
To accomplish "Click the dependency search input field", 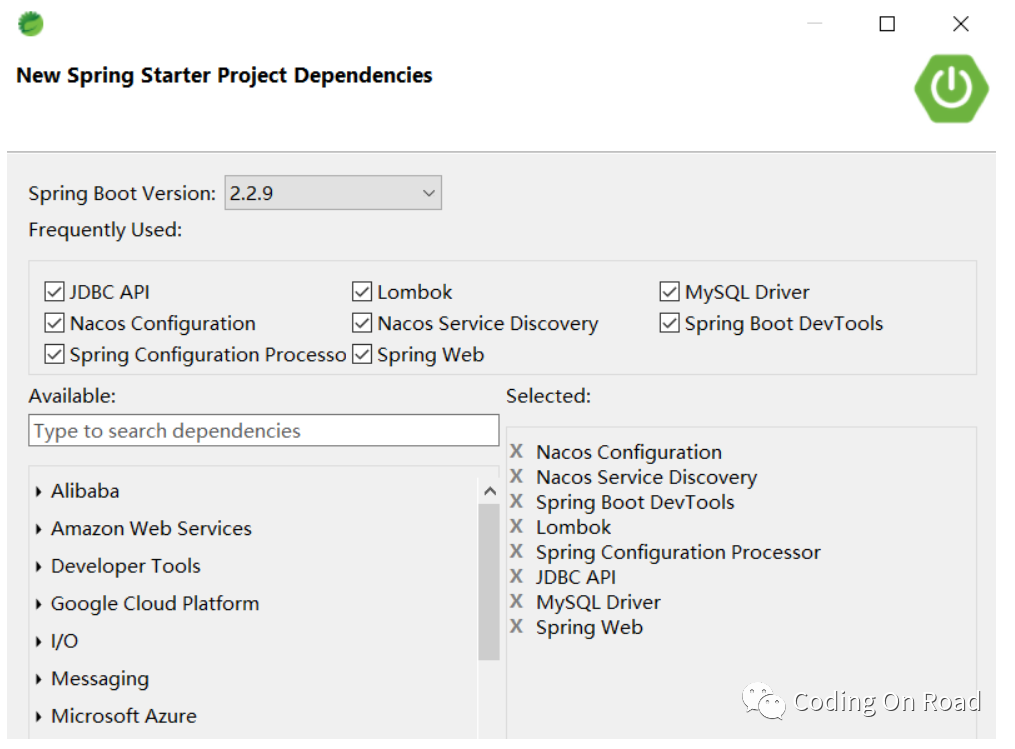I will point(263,431).
